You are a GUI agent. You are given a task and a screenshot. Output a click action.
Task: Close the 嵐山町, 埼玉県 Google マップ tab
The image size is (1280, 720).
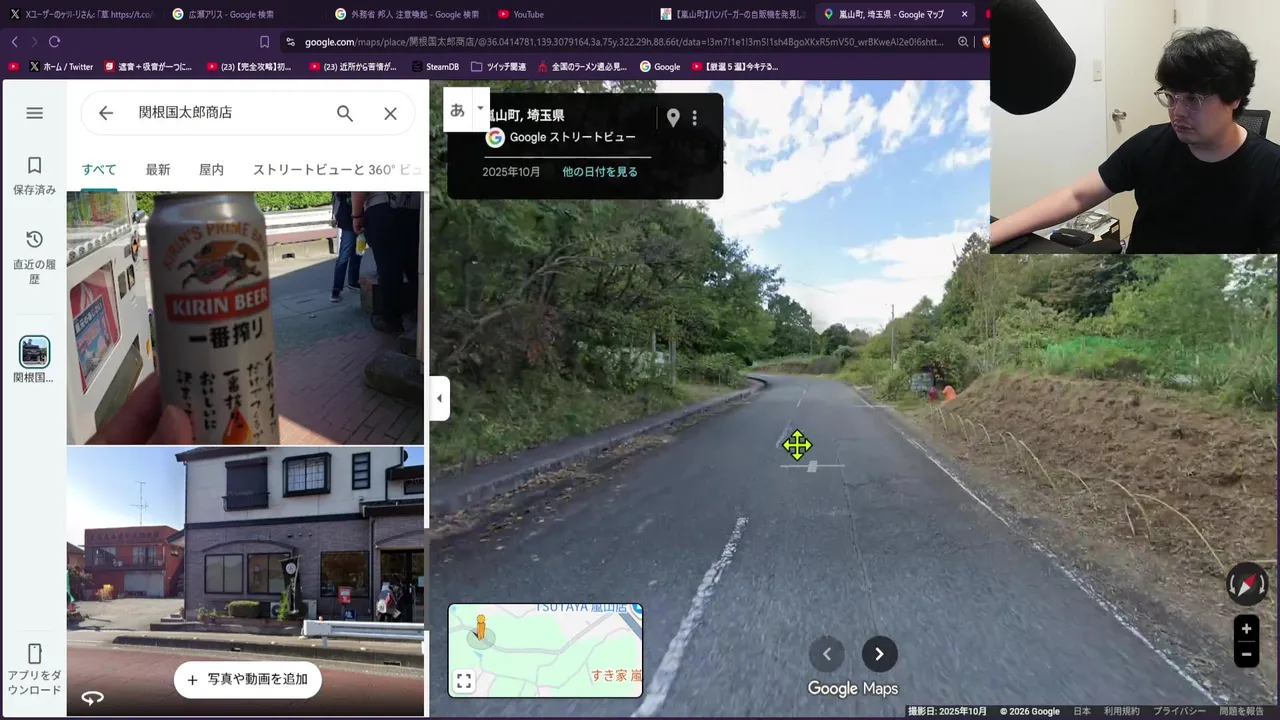[x=964, y=14]
